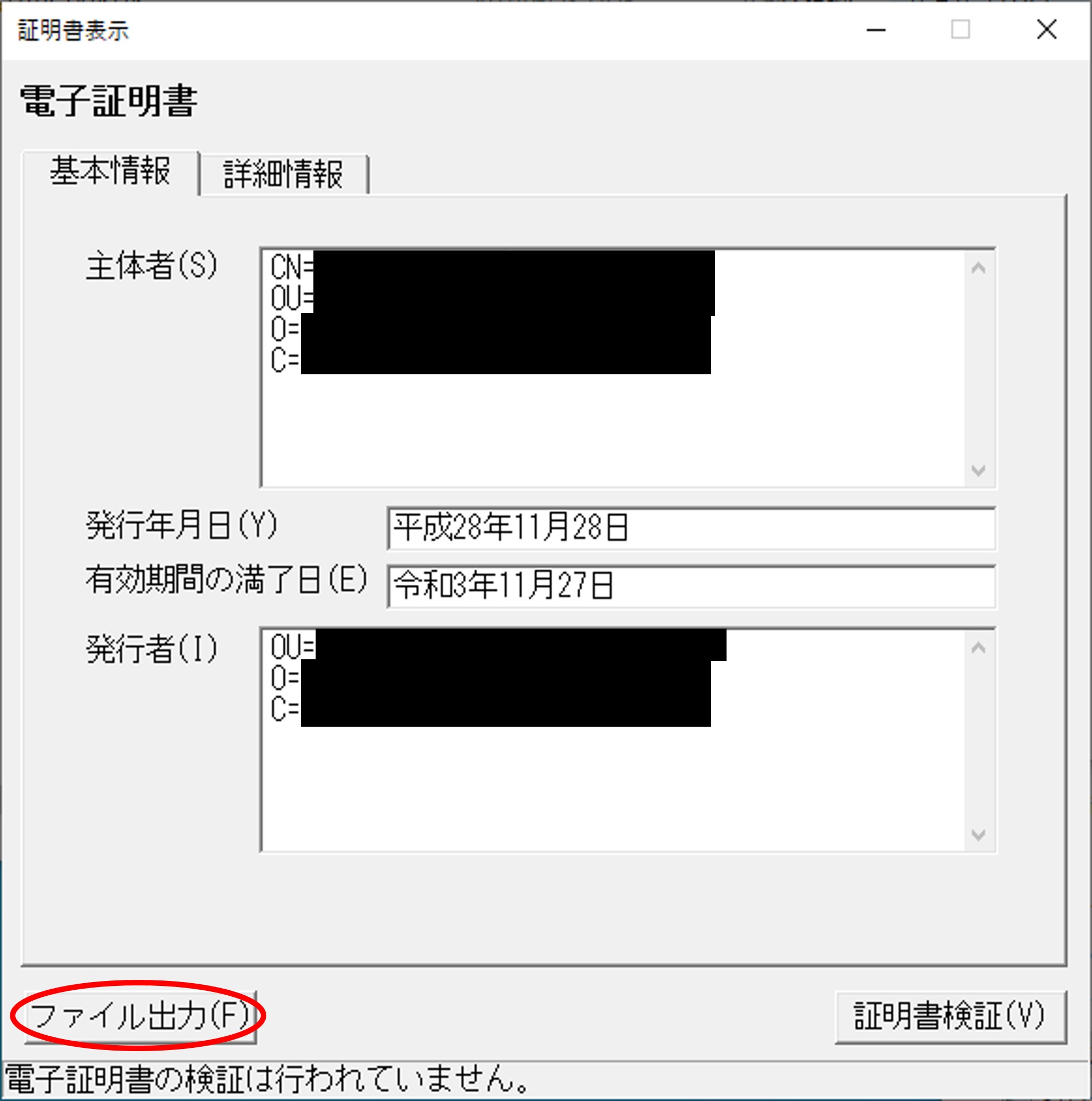Click the up arrow in 主体者 scrollbar
Image resolution: width=1092 pixels, height=1101 pixels.
[978, 268]
